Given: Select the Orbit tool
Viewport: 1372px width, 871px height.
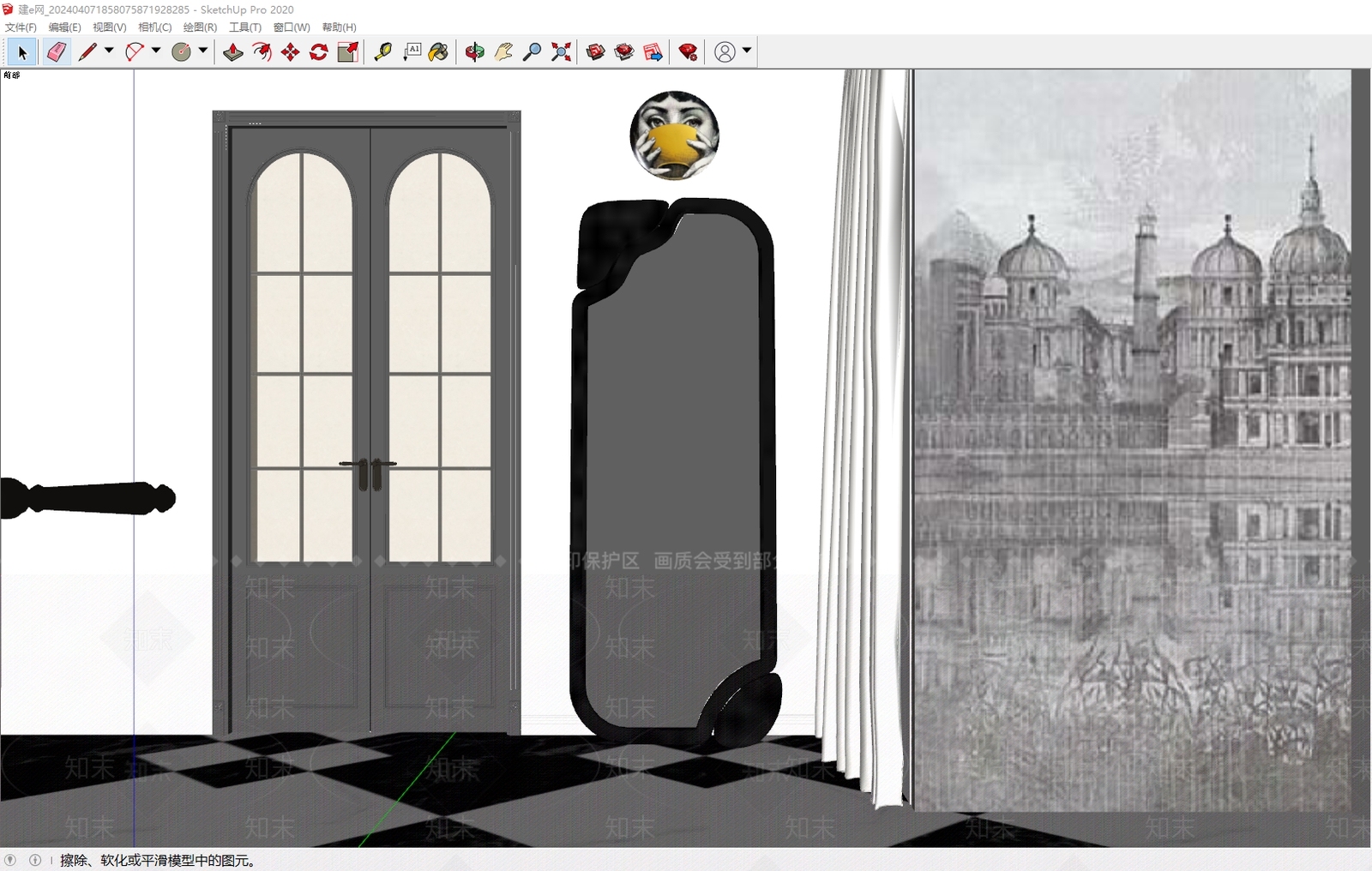Looking at the screenshot, I should tap(474, 52).
